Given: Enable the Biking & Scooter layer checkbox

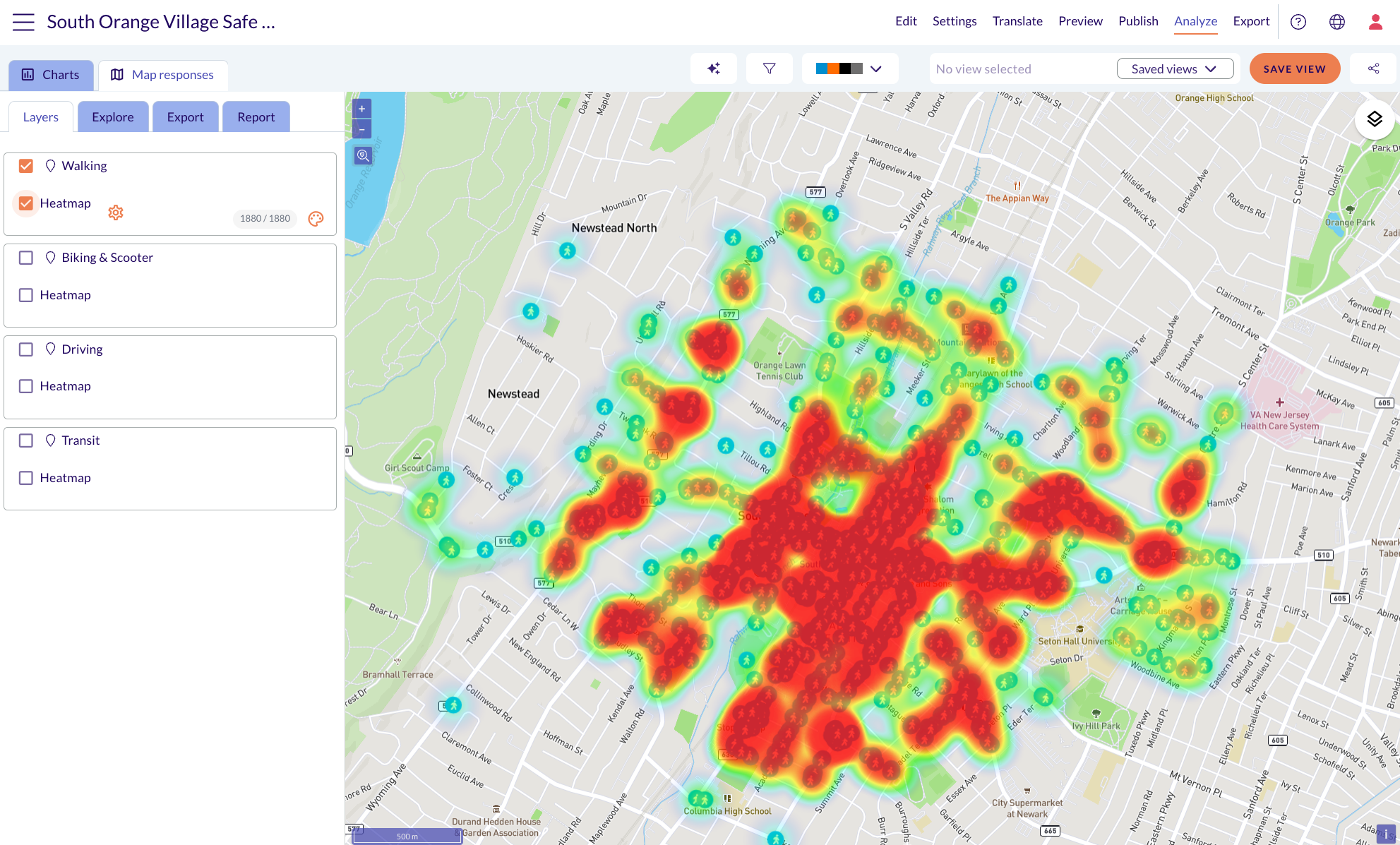Looking at the screenshot, I should (x=26, y=258).
